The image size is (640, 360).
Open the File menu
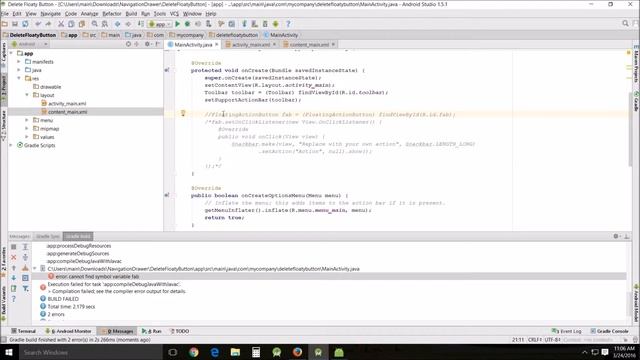coord(5,13)
